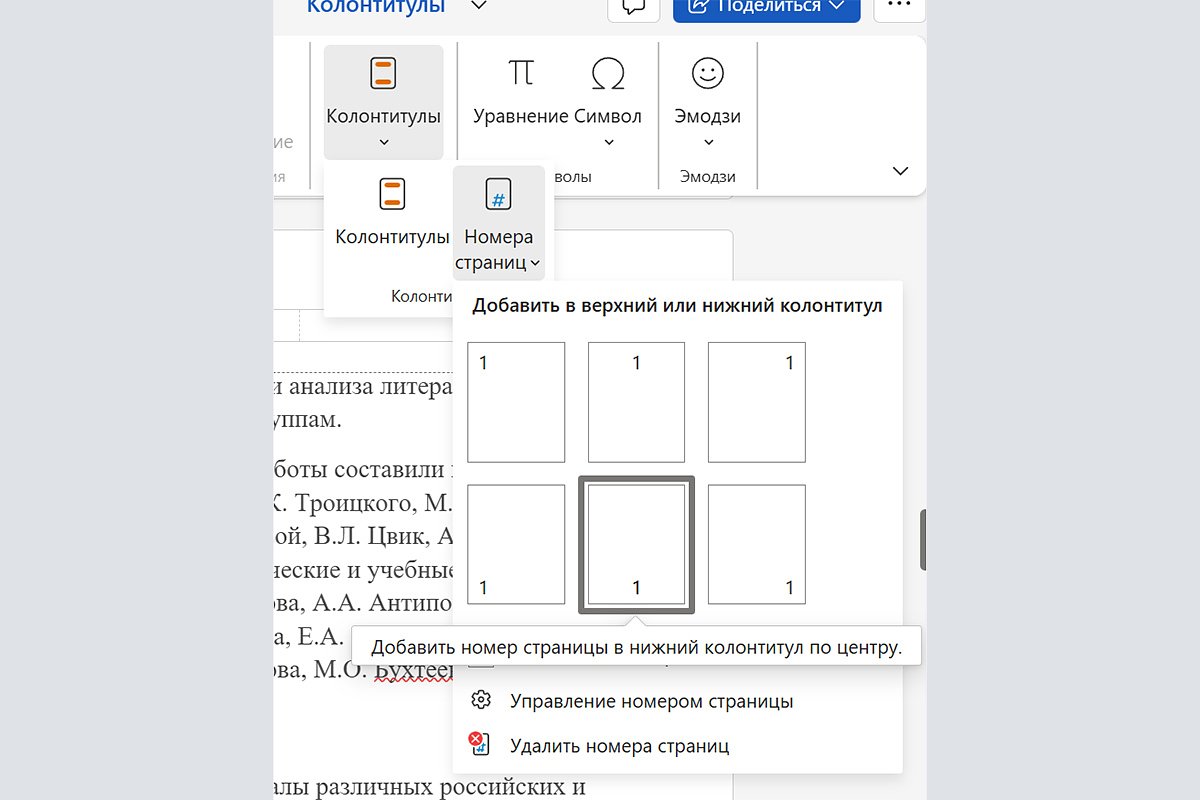Screen dimensions: 1200x800
Task: Click the gear icon for page number management
Action: point(481,701)
